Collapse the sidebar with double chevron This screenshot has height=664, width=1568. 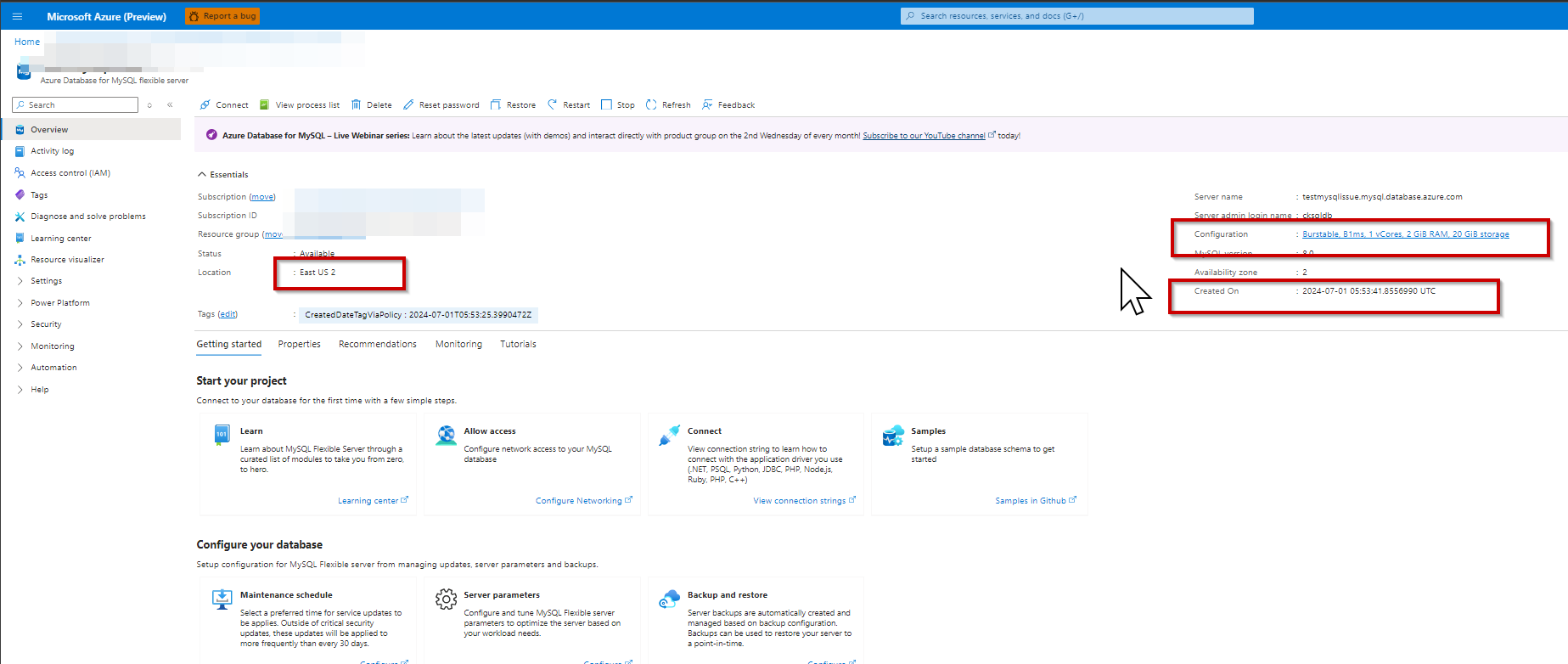[x=170, y=104]
